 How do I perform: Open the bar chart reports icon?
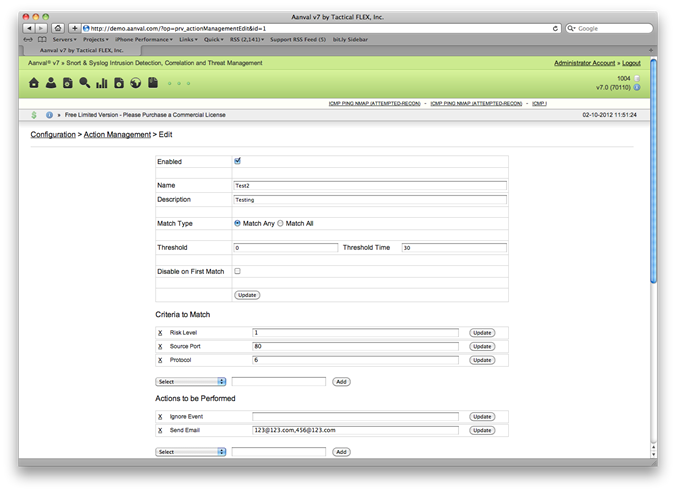[102, 83]
